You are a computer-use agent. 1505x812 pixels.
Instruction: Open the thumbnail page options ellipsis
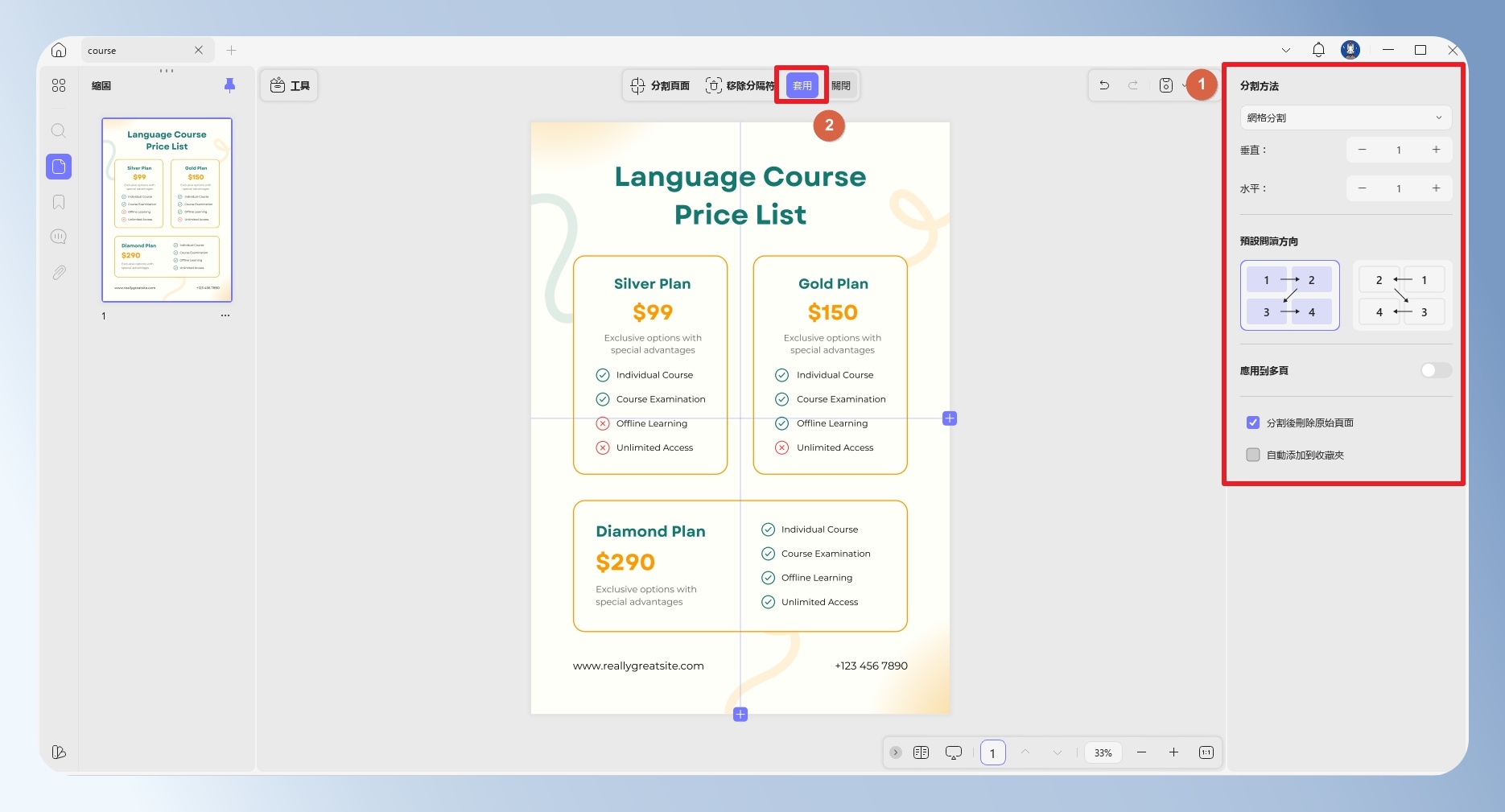(225, 315)
